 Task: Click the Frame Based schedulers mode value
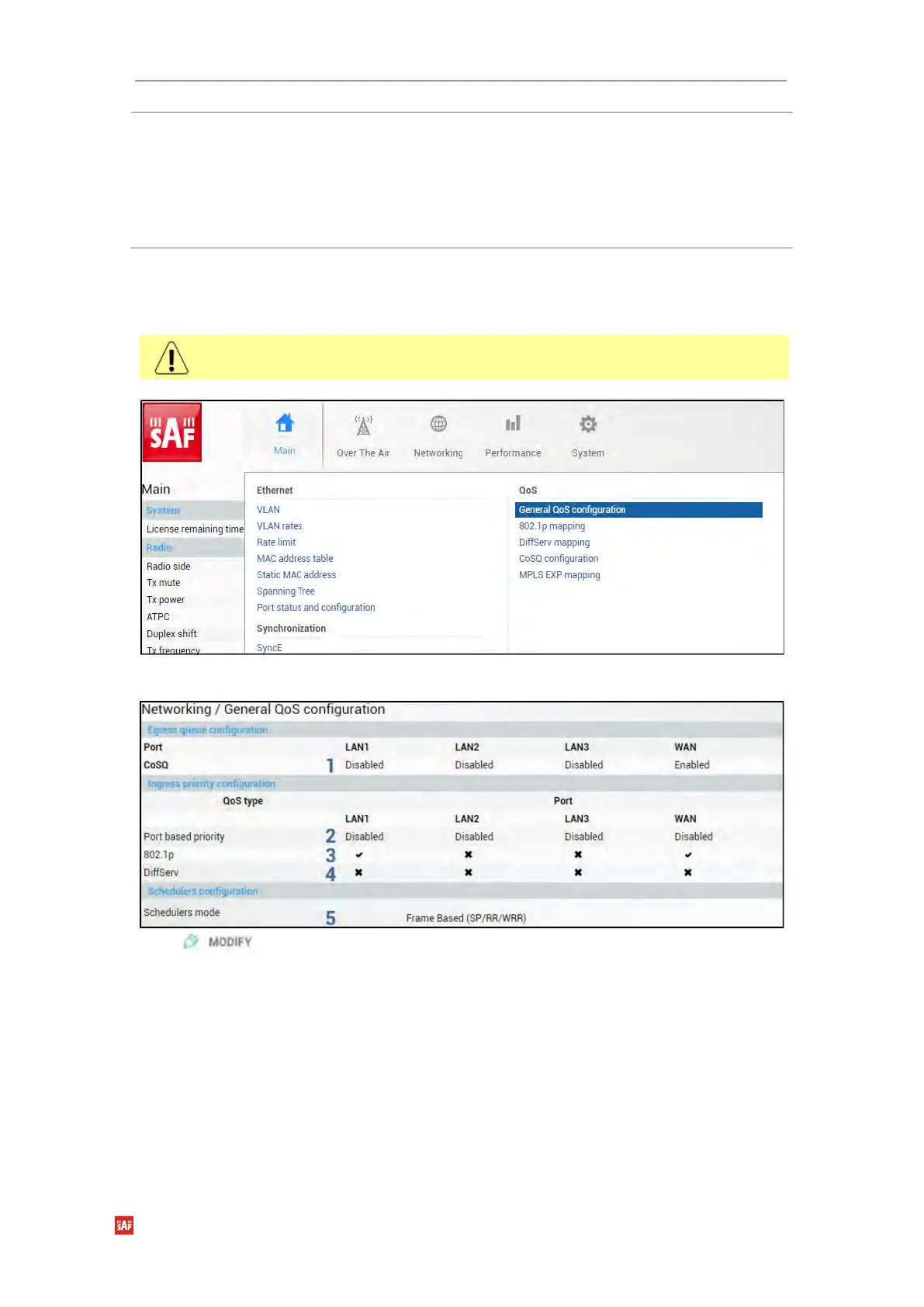pyautogui.click(x=465, y=918)
